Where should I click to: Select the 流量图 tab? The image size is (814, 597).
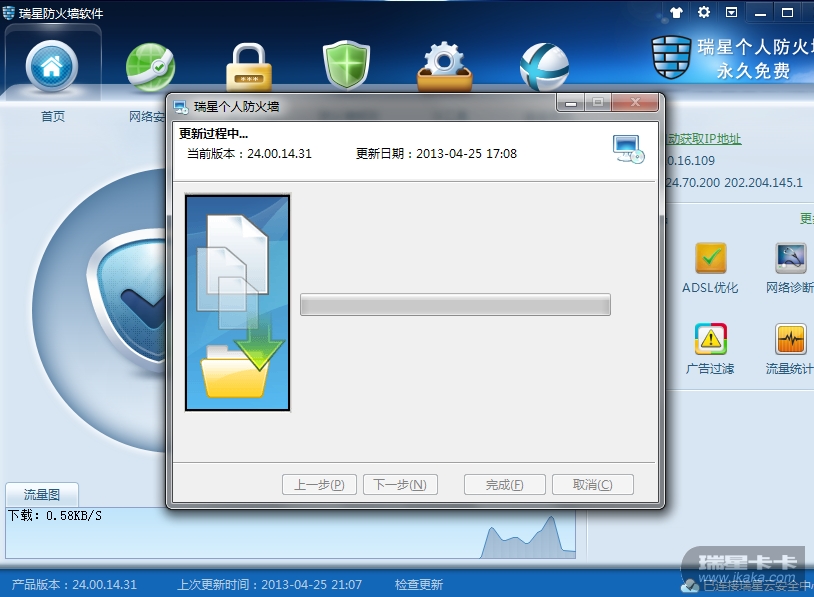click(42, 495)
